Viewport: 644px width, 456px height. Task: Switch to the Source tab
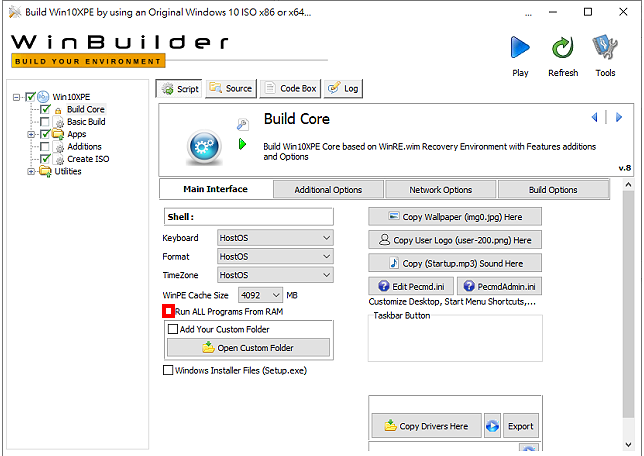tap(231, 88)
